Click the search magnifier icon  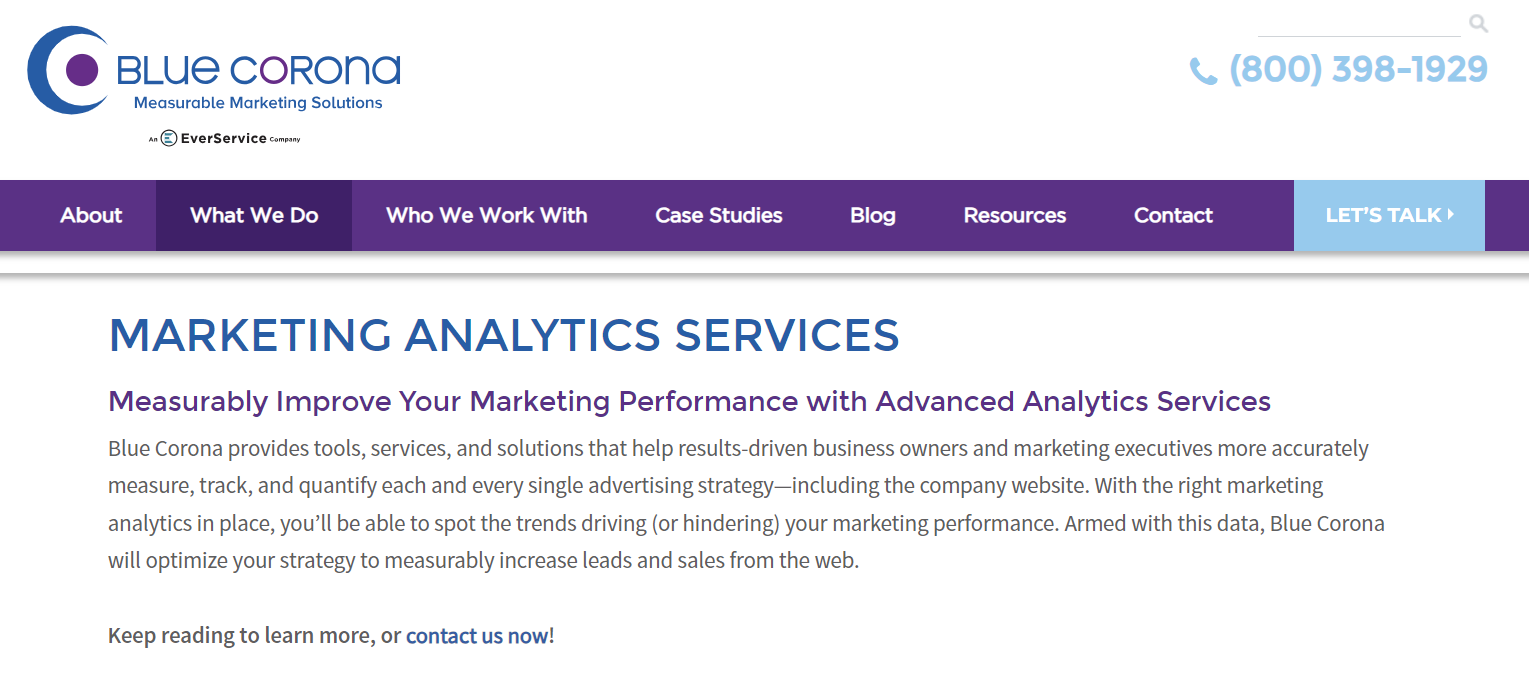click(1478, 23)
